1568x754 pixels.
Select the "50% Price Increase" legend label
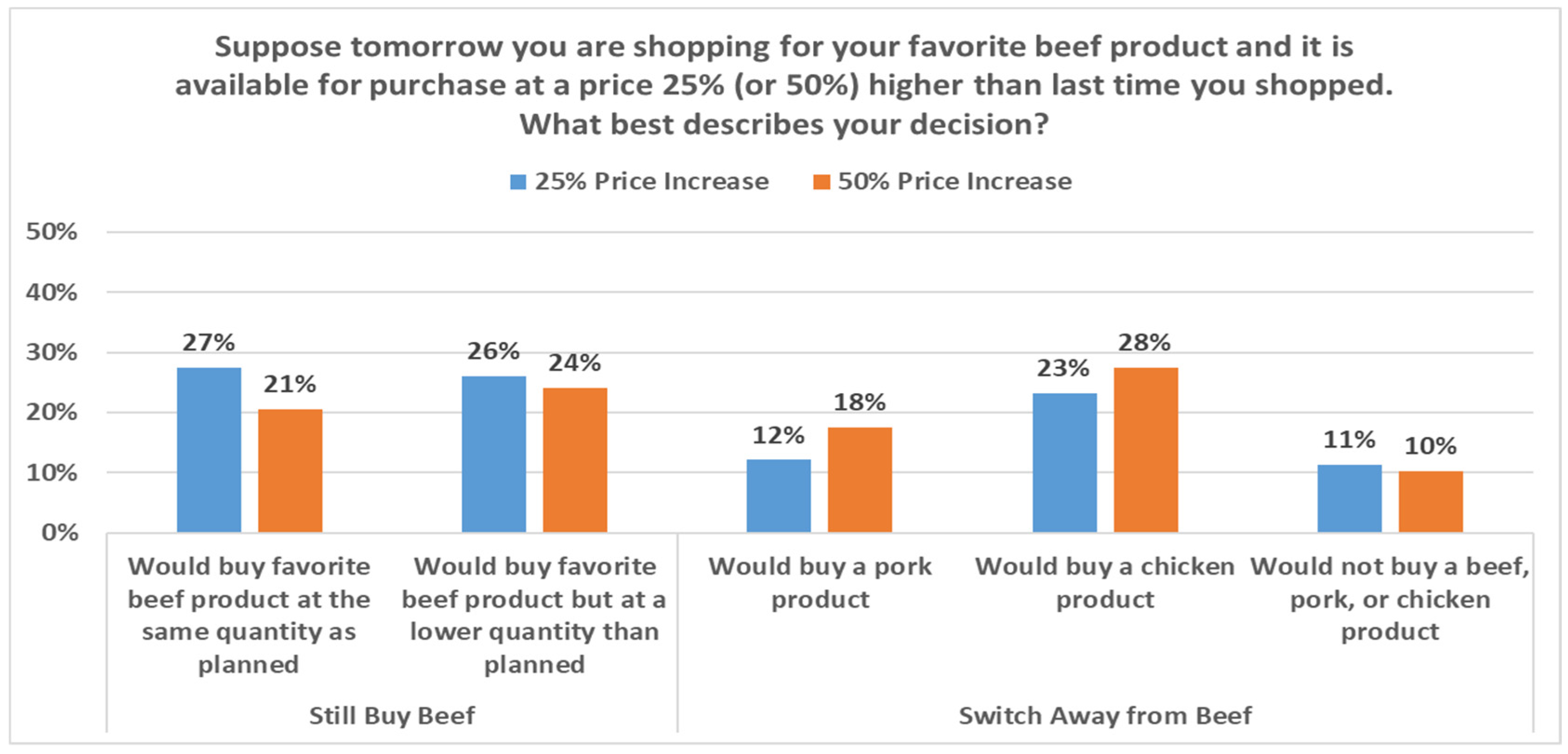click(x=954, y=181)
